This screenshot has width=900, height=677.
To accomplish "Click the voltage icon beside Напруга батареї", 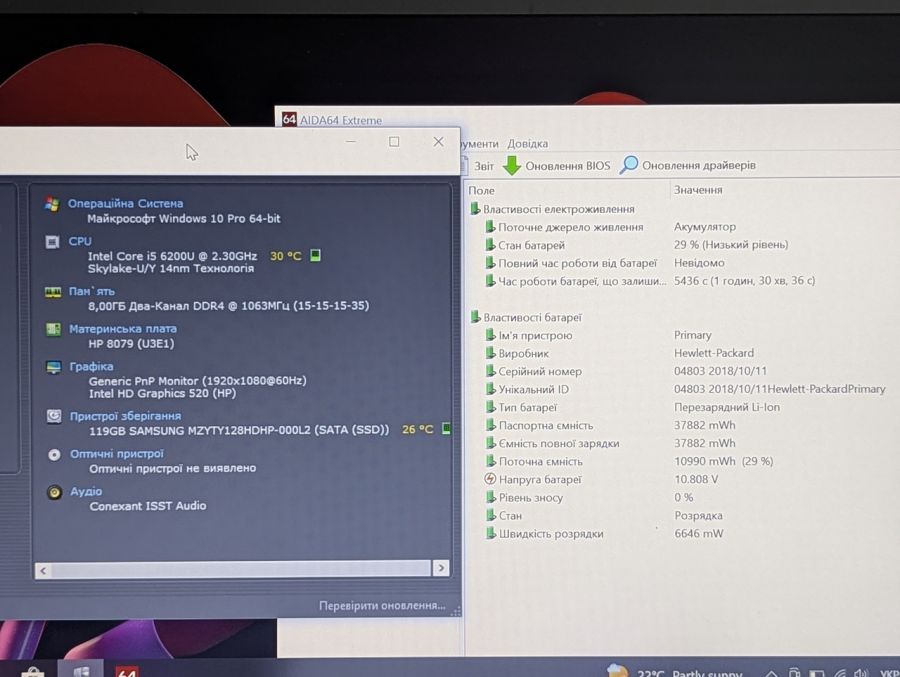I will click(490, 479).
